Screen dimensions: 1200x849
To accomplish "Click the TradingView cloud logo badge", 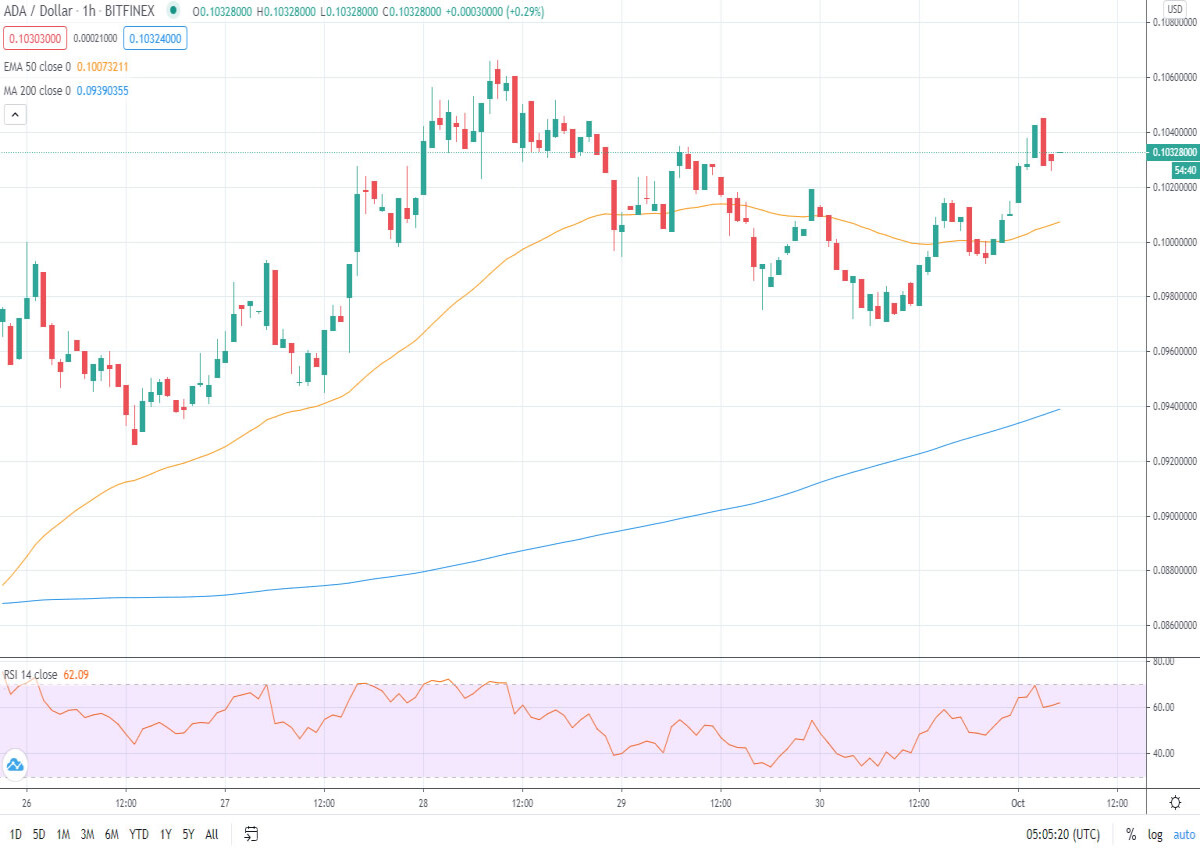I will point(14,766).
